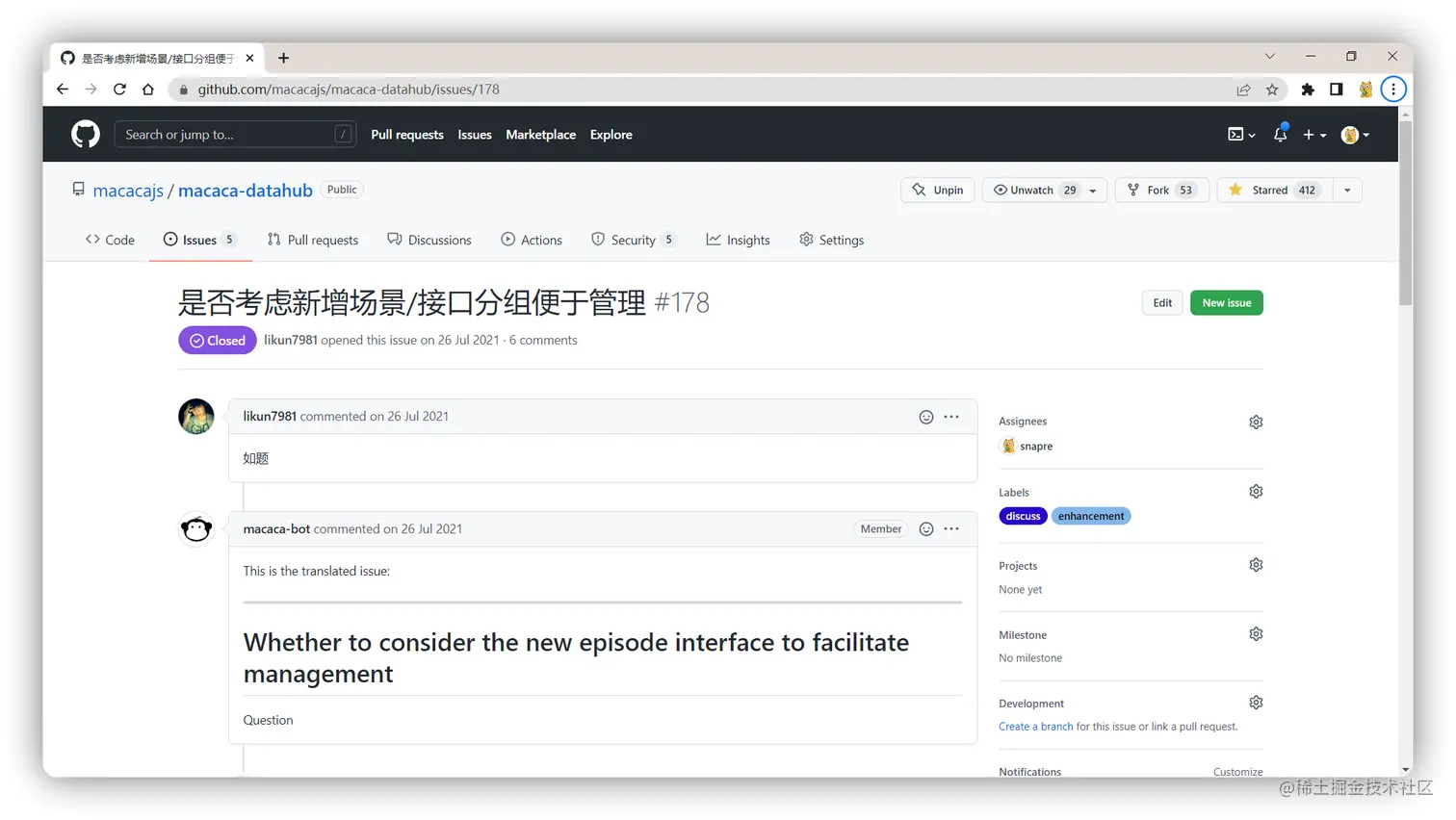This screenshot has width=1456, height=820.
Task: Expand the browser tab search chevron
Action: [1270, 56]
